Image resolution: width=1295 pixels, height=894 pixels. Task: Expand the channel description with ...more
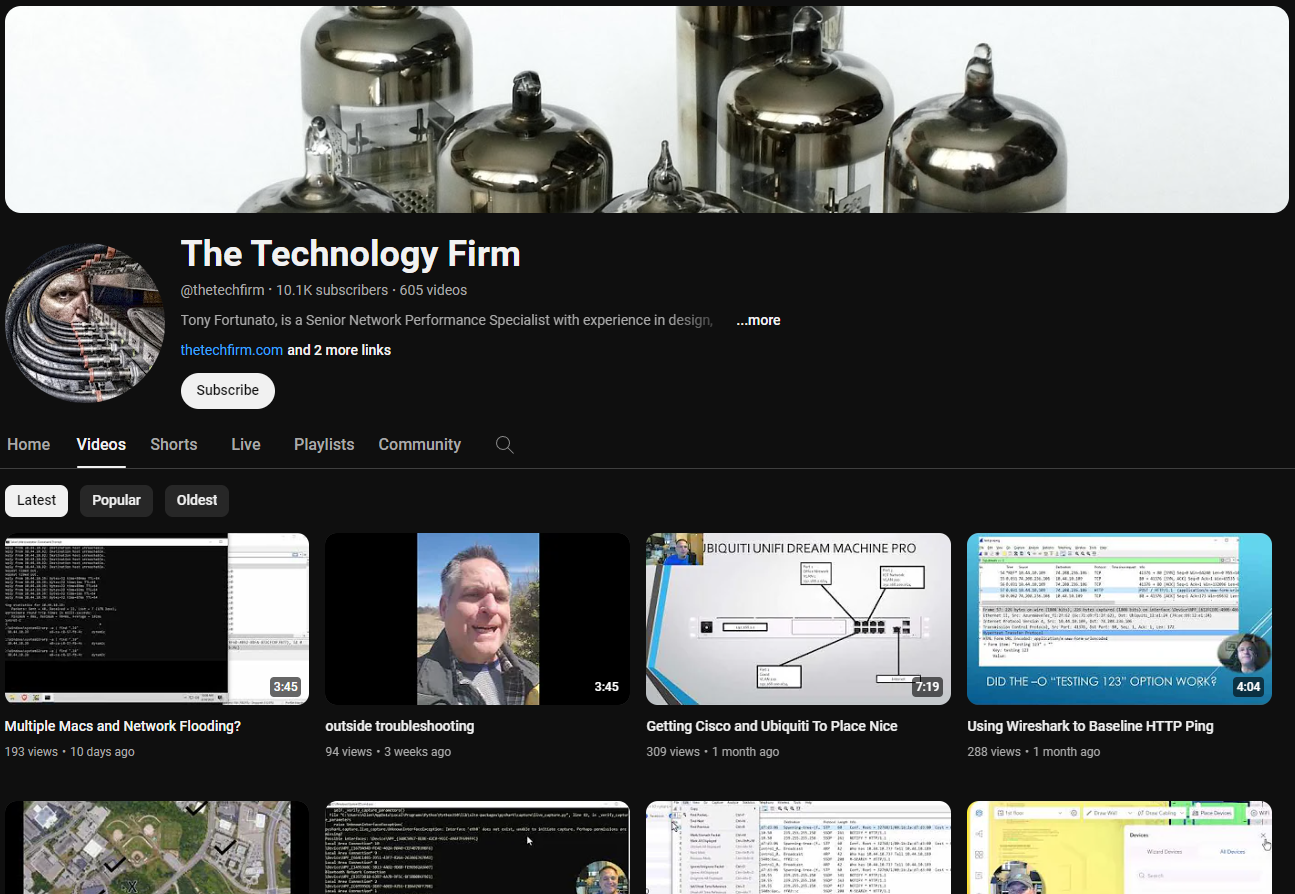pos(757,320)
